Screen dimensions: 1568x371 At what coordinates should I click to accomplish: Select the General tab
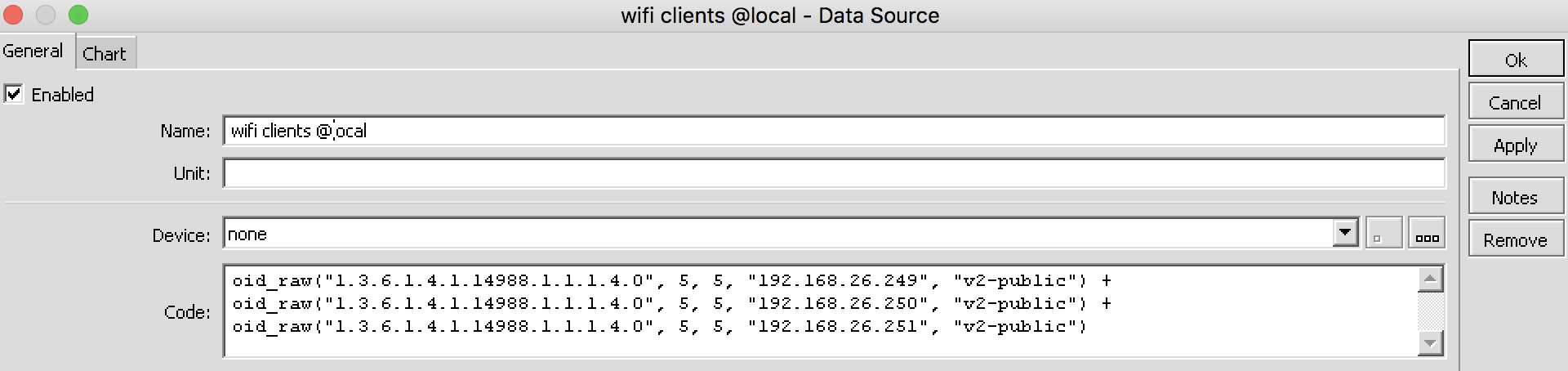pos(33,51)
